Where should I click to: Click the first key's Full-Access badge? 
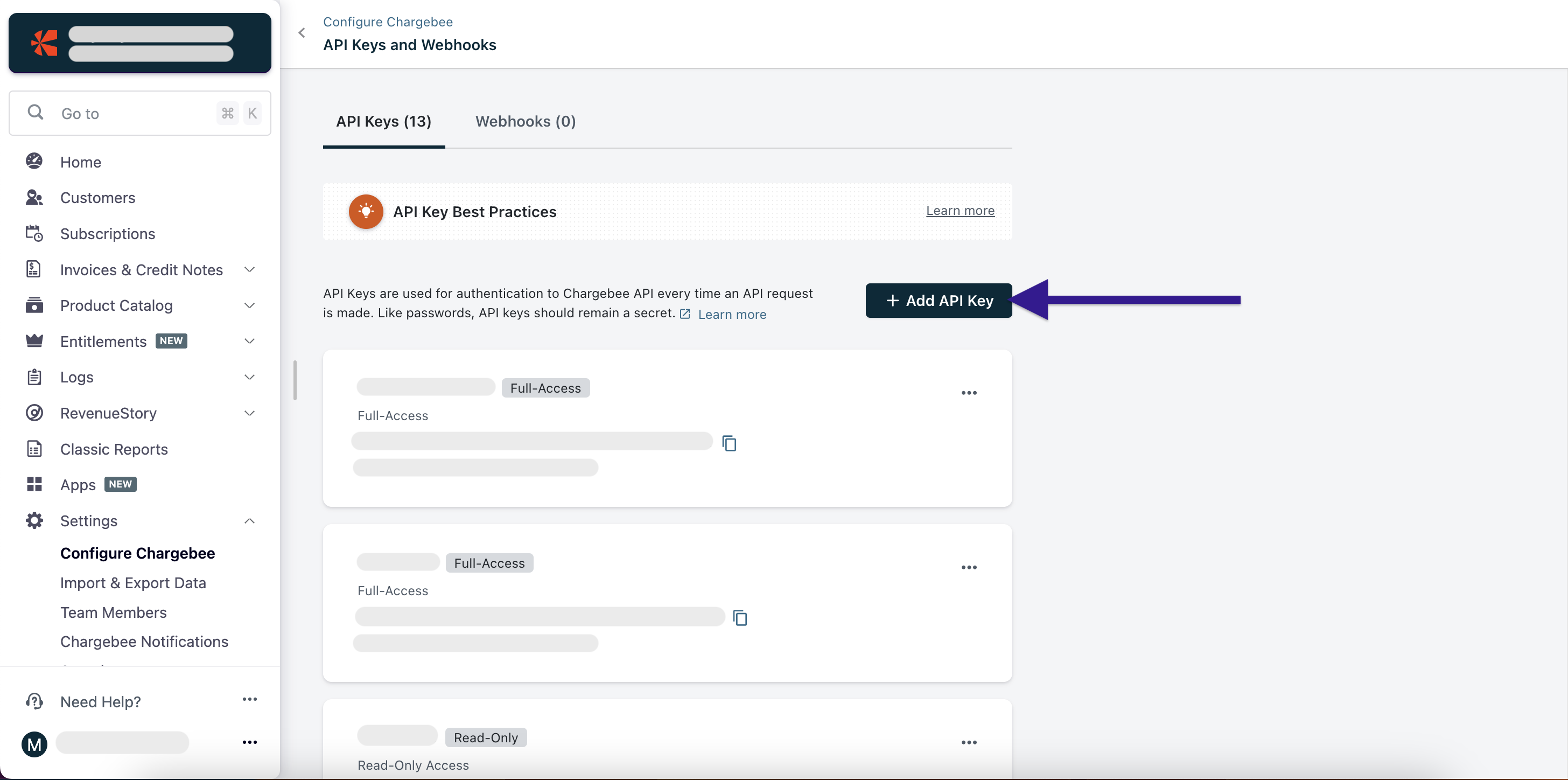545,388
